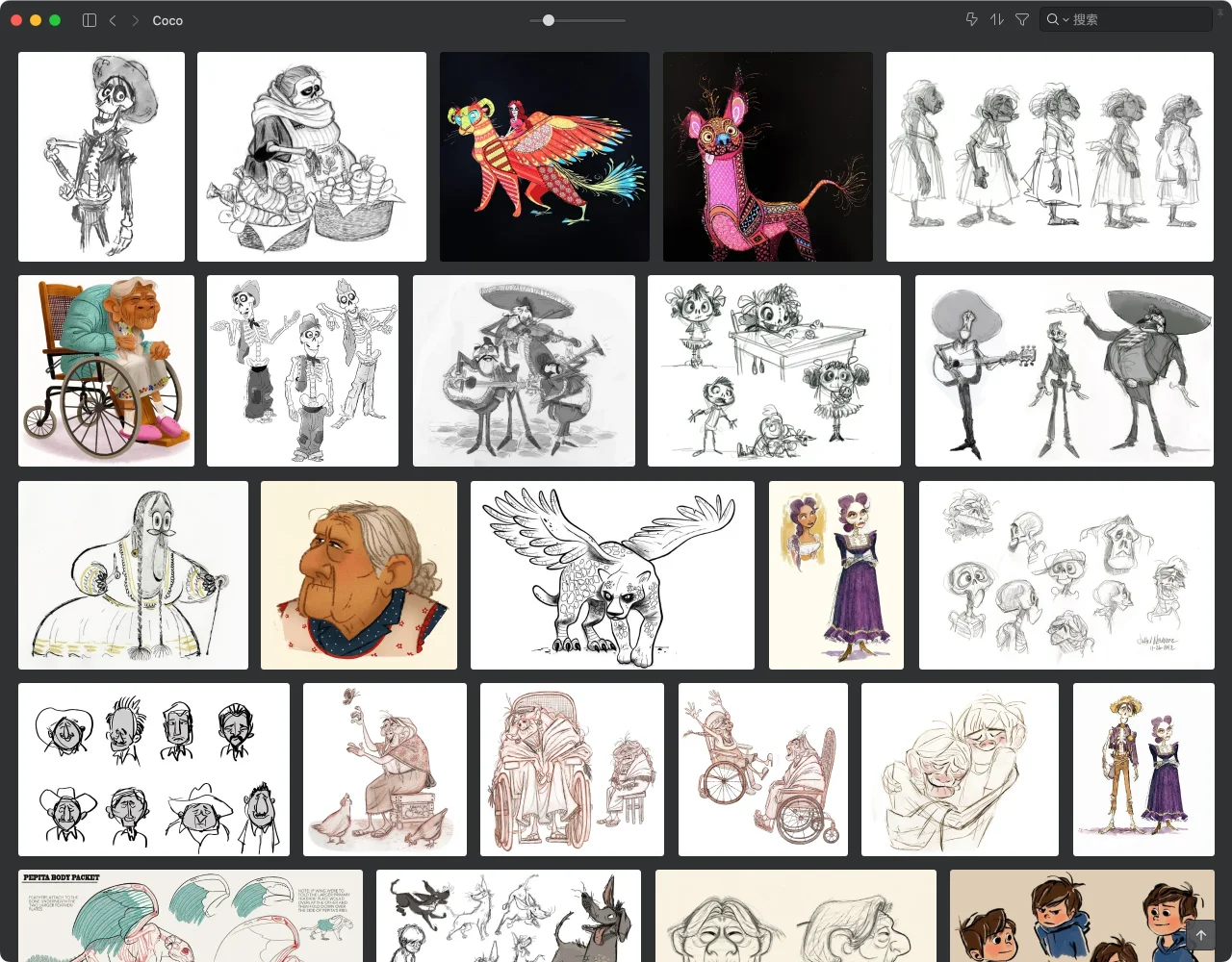The height and width of the screenshot is (962, 1232).
Task: Select the gray mariachi band sketch
Action: [524, 371]
